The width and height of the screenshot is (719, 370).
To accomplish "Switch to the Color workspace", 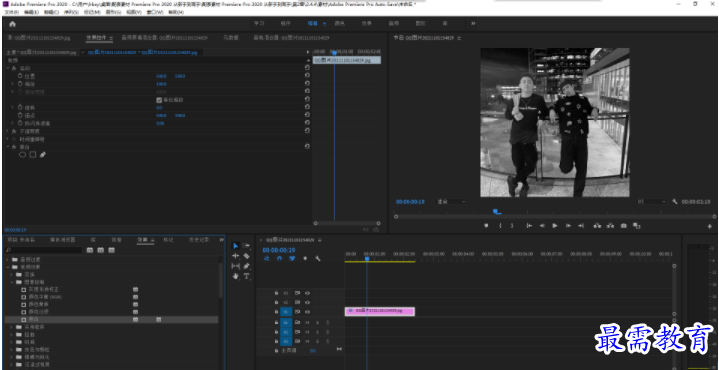I will (x=339, y=23).
